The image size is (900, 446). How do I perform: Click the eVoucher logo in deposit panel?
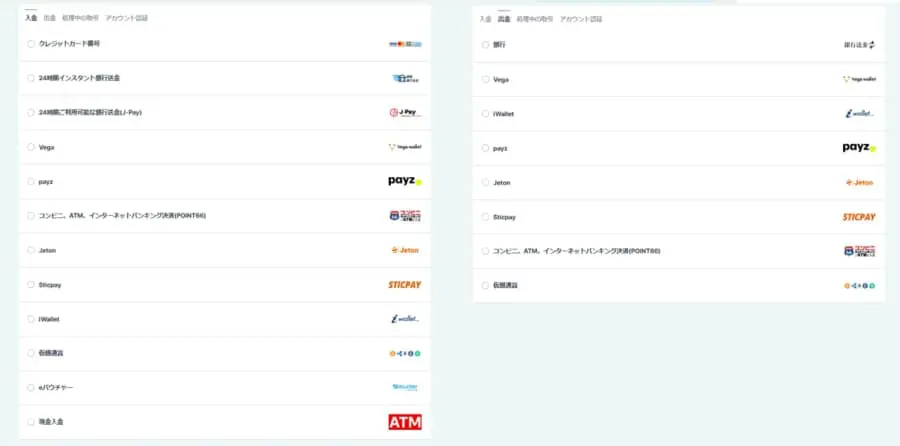(x=405, y=387)
